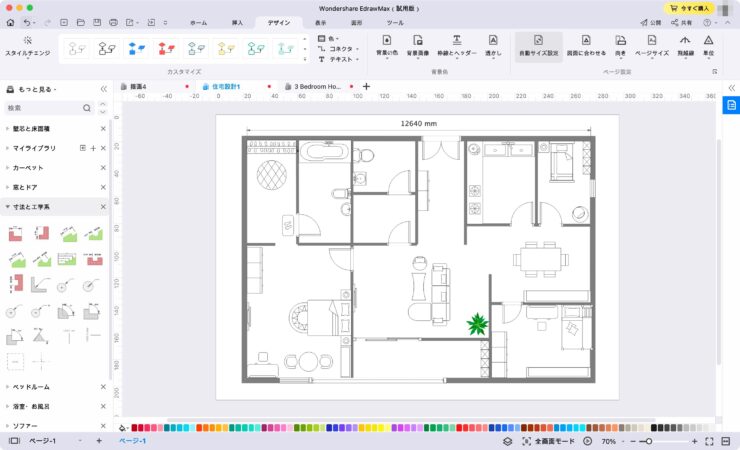Close the カーペット library category

[103, 168]
